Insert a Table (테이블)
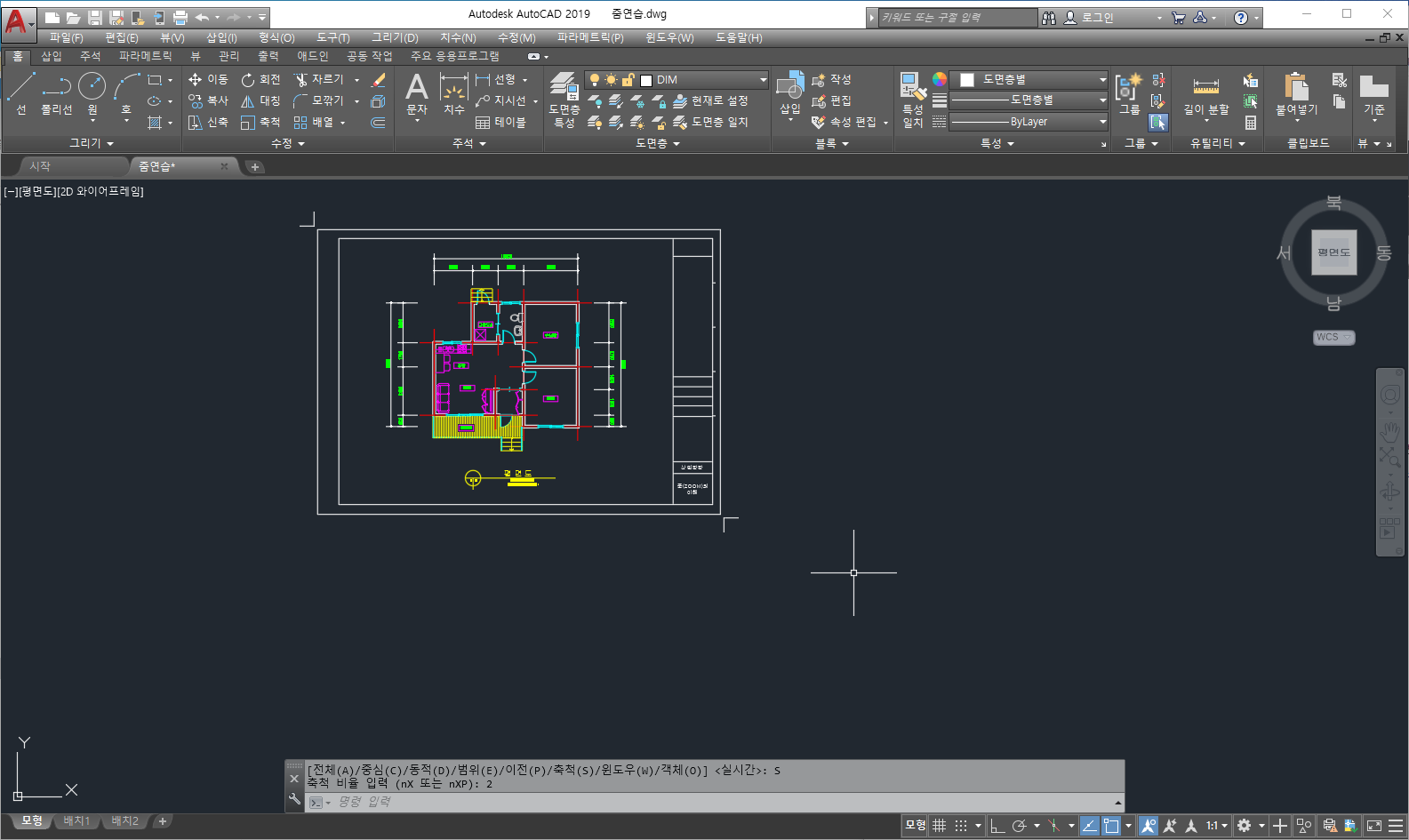The width and height of the screenshot is (1409, 840). coord(500,122)
